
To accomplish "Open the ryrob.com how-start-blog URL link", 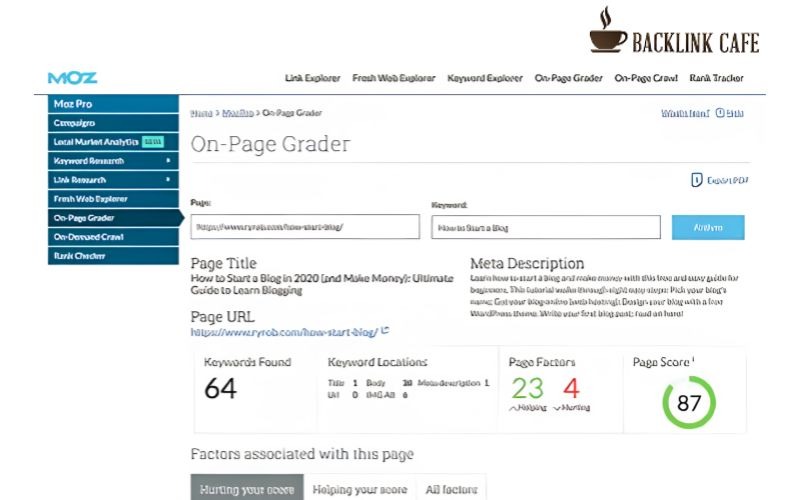I will (284, 332).
